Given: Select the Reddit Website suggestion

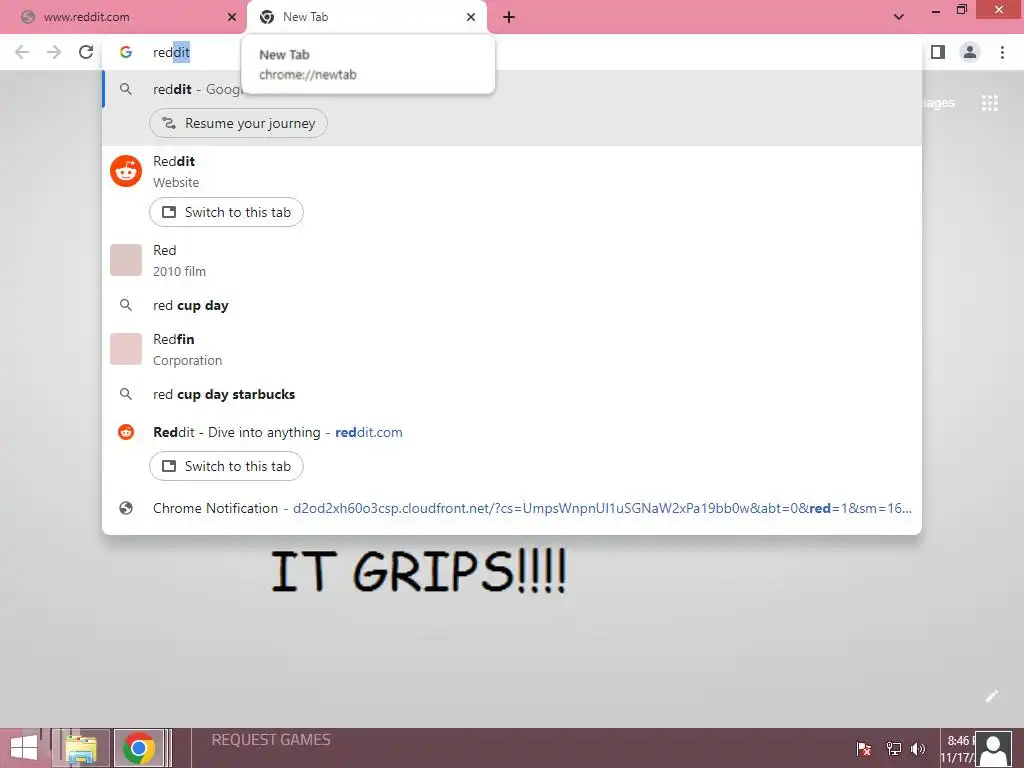Looking at the screenshot, I should click(x=512, y=171).
